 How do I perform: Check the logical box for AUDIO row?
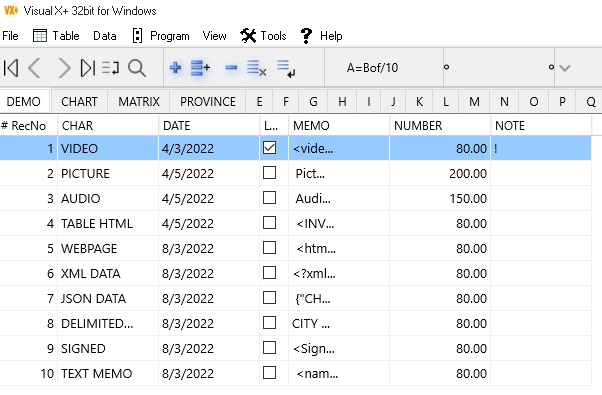point(269,198)
